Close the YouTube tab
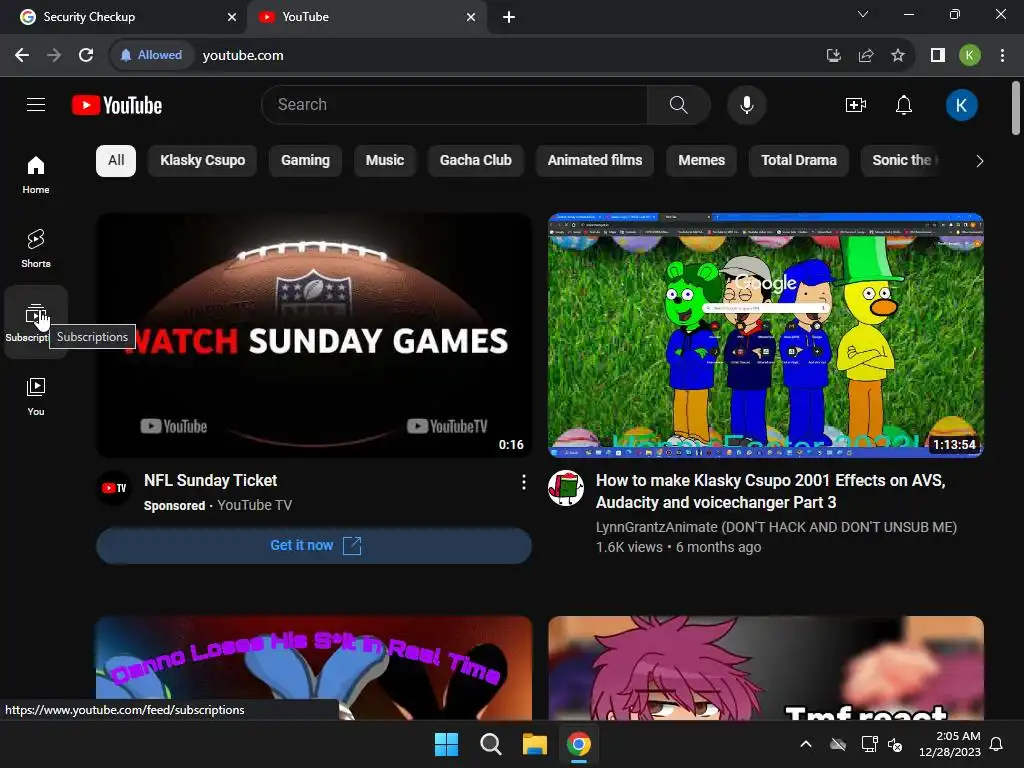Screen dimensions: 1024x768 (471, 17)
